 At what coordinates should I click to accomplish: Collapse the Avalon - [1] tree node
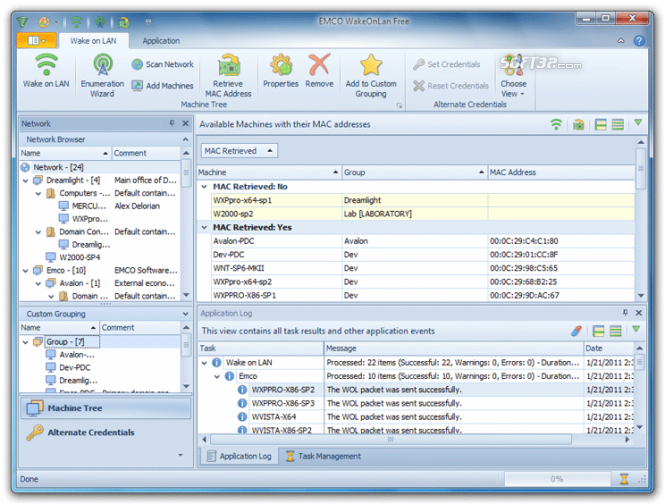(38, 283)
